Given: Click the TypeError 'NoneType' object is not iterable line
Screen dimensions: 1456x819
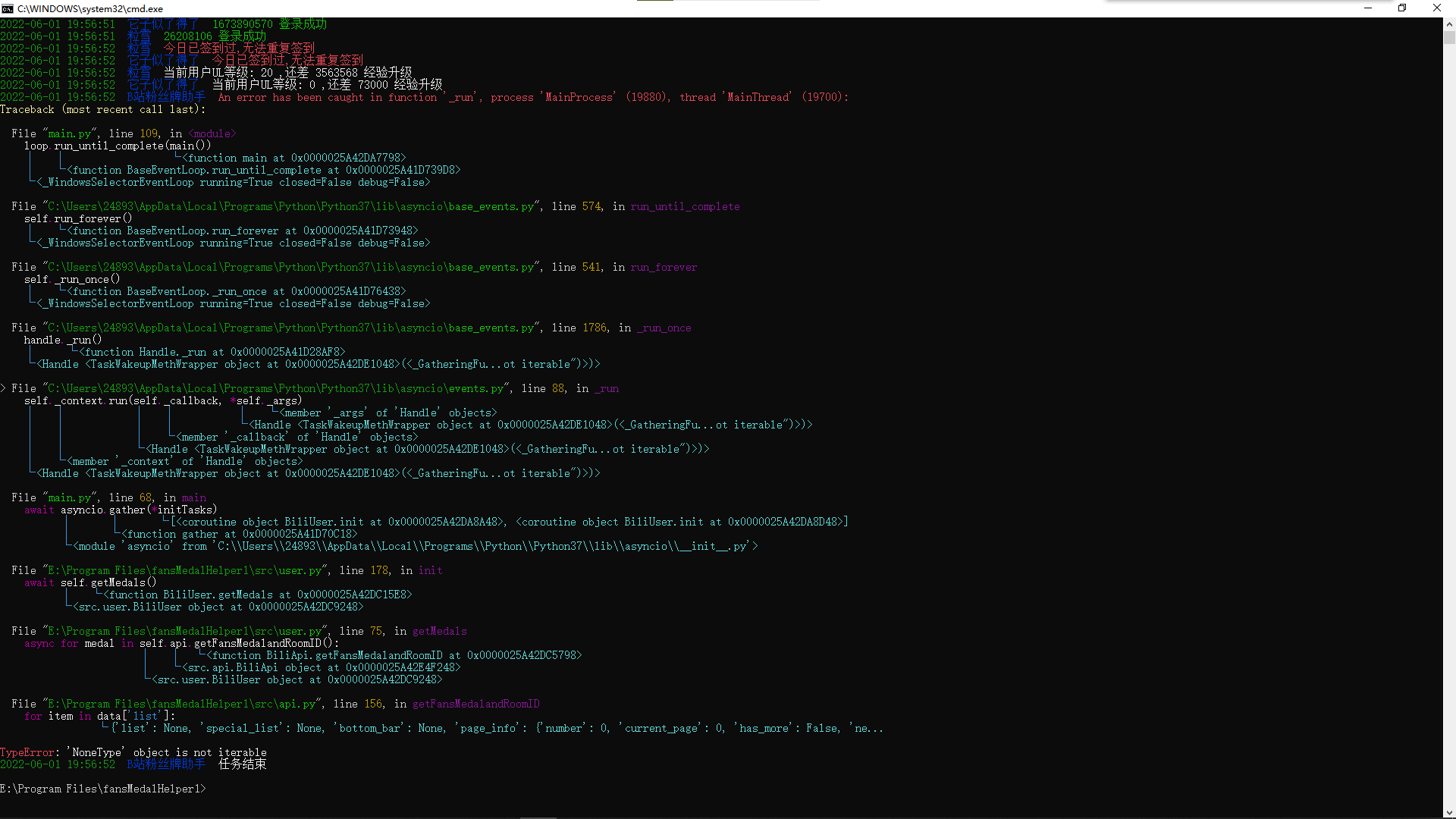Looking at the screenshot, I should (x=133, y=752).
